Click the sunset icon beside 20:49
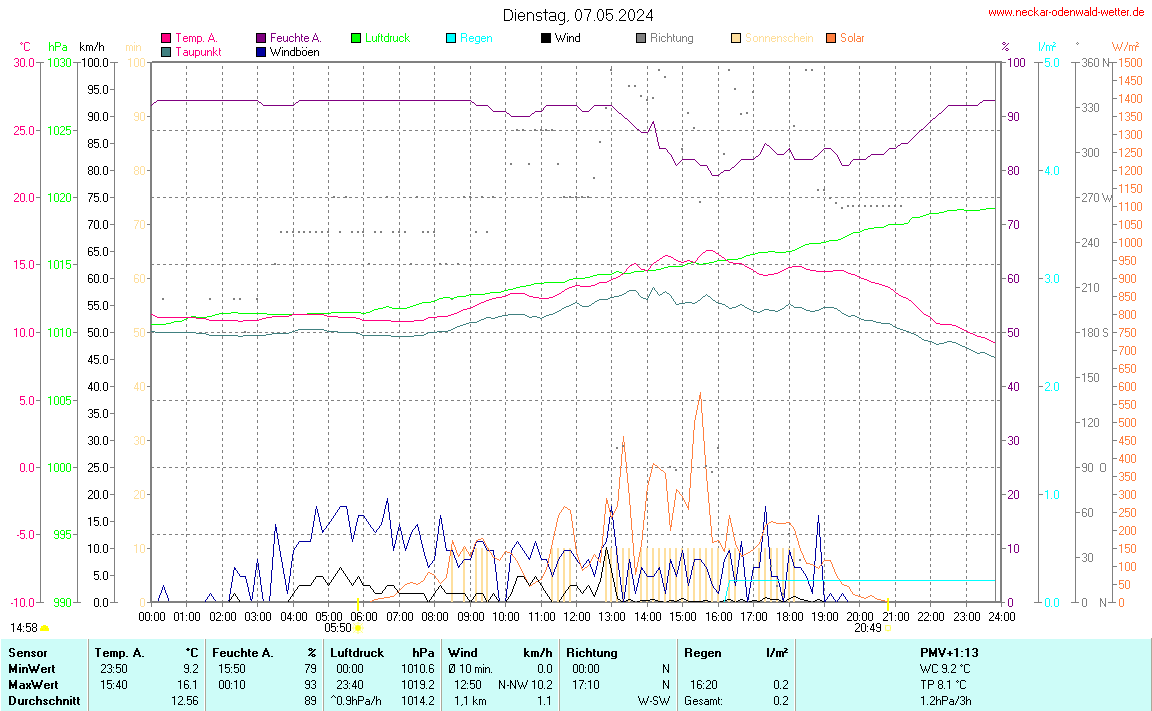 click(x=888, y=628)
